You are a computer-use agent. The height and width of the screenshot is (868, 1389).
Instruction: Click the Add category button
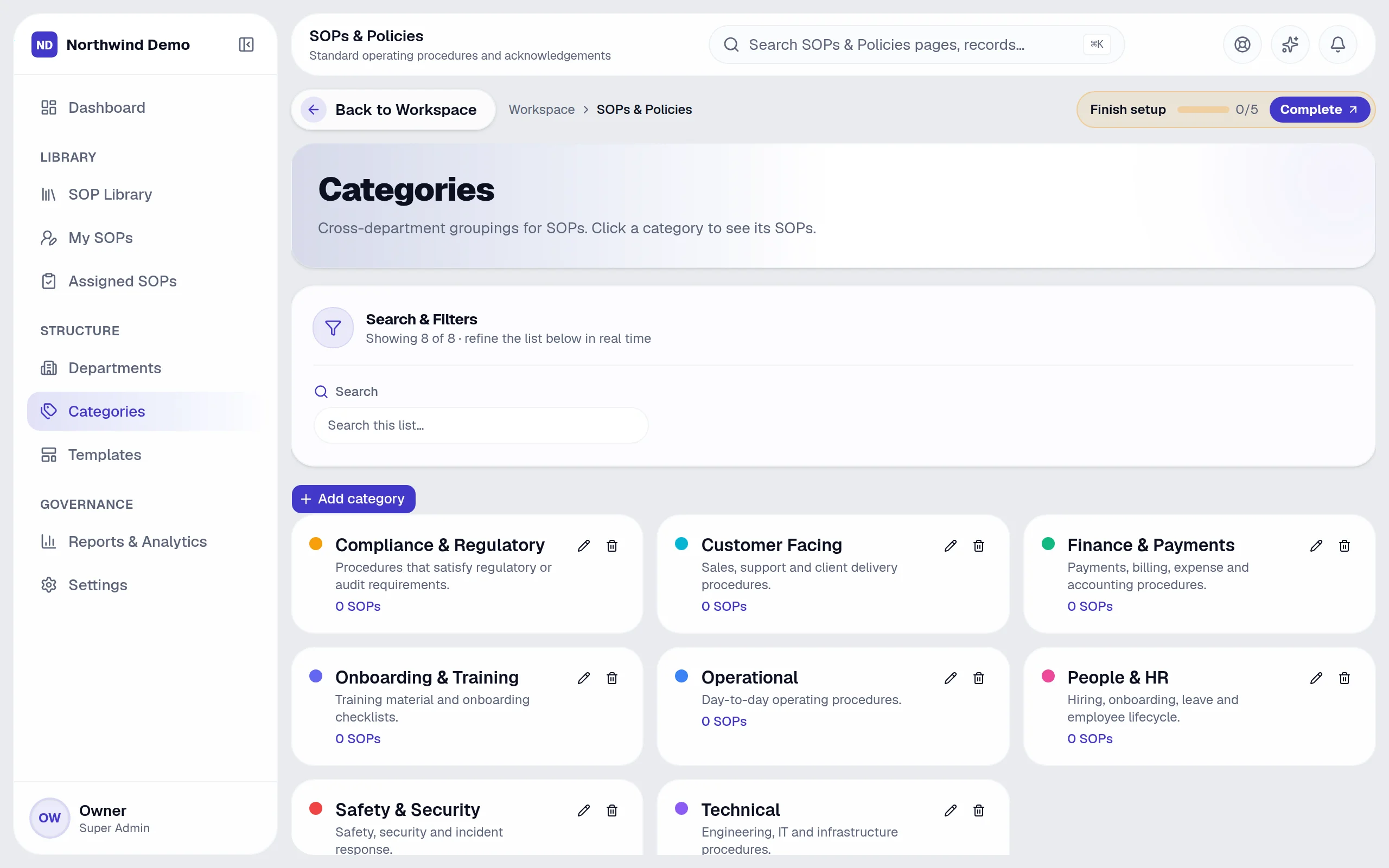click(354, 499)
